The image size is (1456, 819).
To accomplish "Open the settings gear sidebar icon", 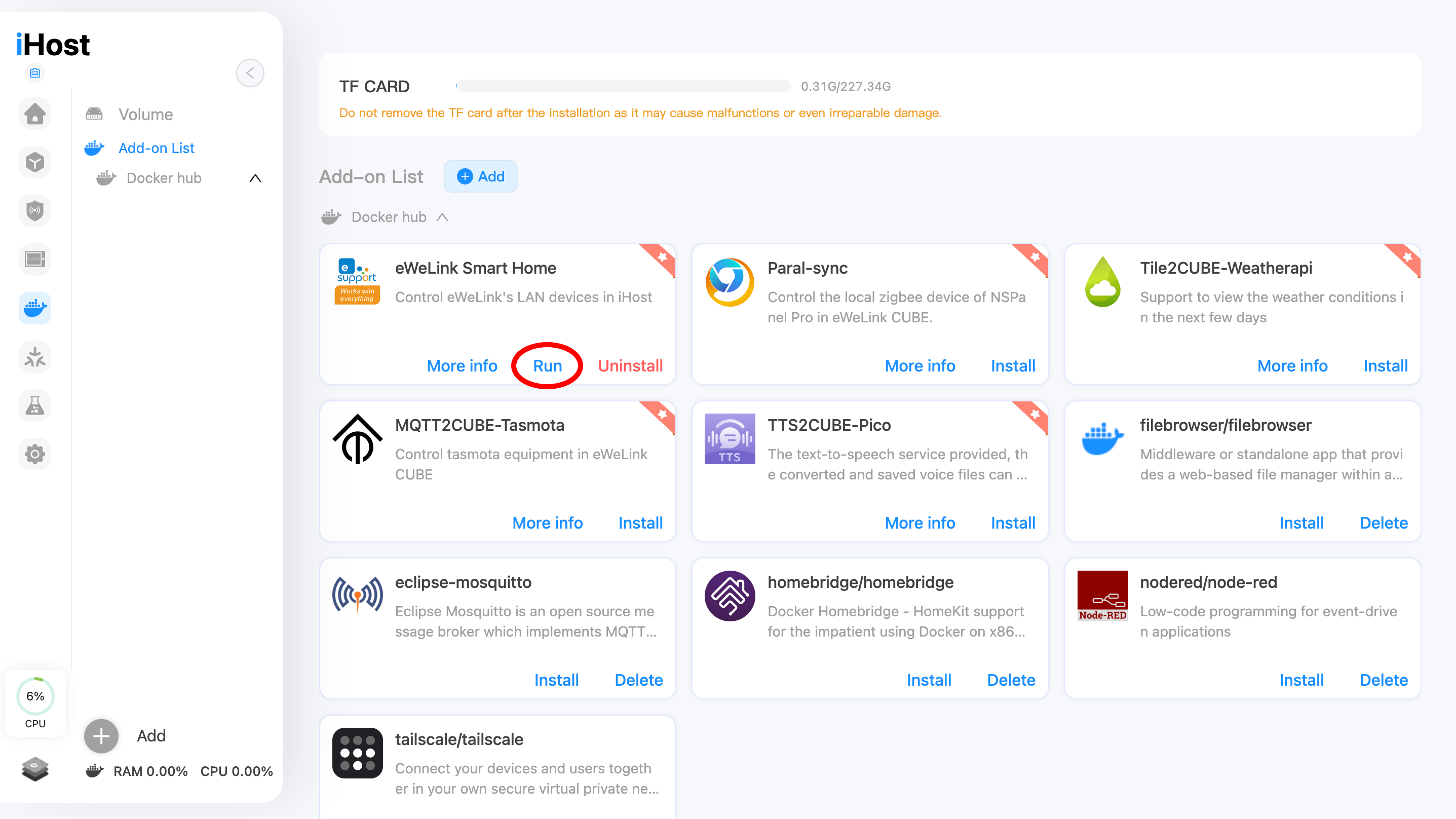I will click(x=35, y=454).
